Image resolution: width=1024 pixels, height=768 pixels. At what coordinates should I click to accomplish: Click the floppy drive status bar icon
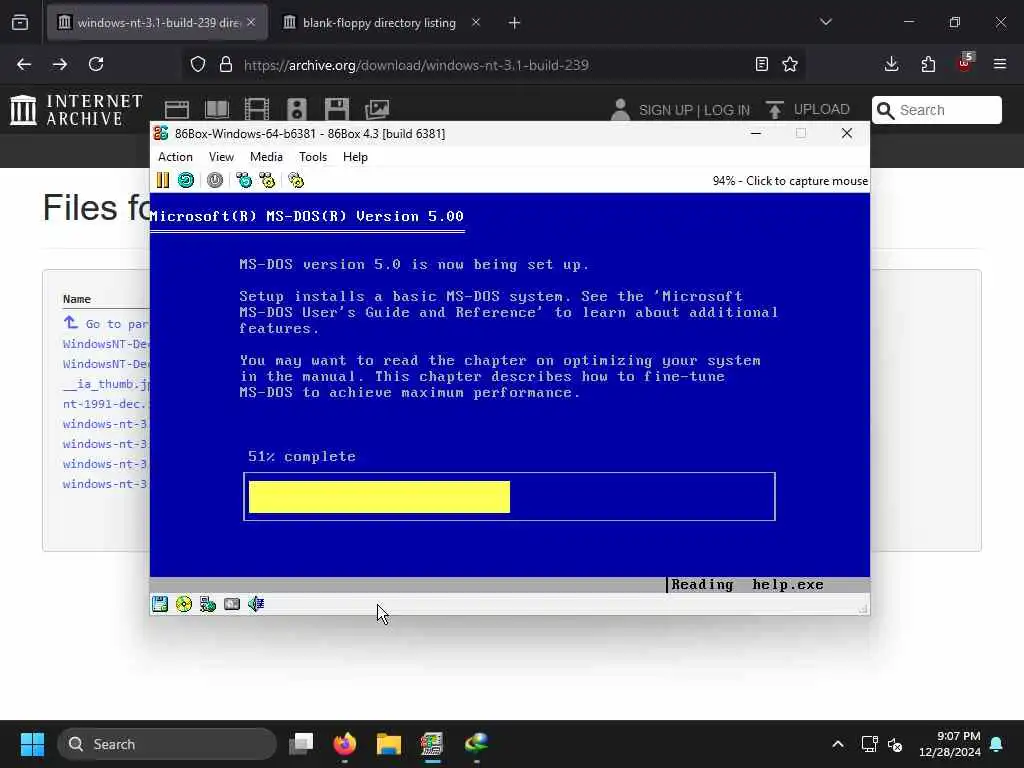160,604
